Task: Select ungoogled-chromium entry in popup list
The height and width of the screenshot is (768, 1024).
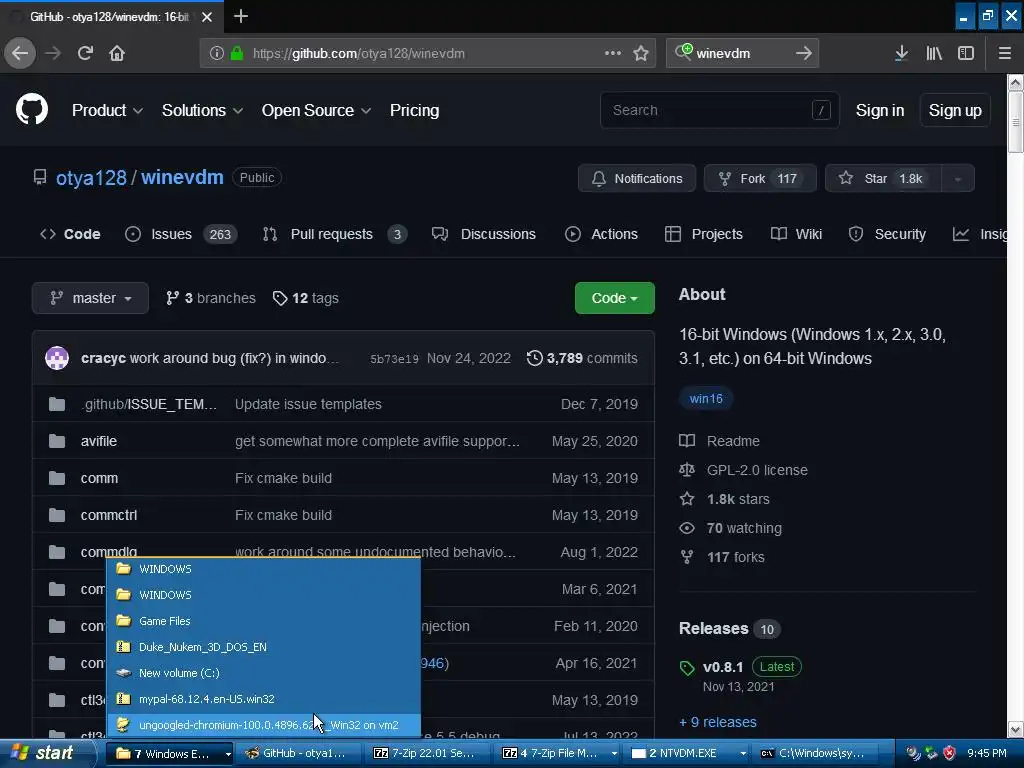Action: pyautogui.click(x=264, y=725)
